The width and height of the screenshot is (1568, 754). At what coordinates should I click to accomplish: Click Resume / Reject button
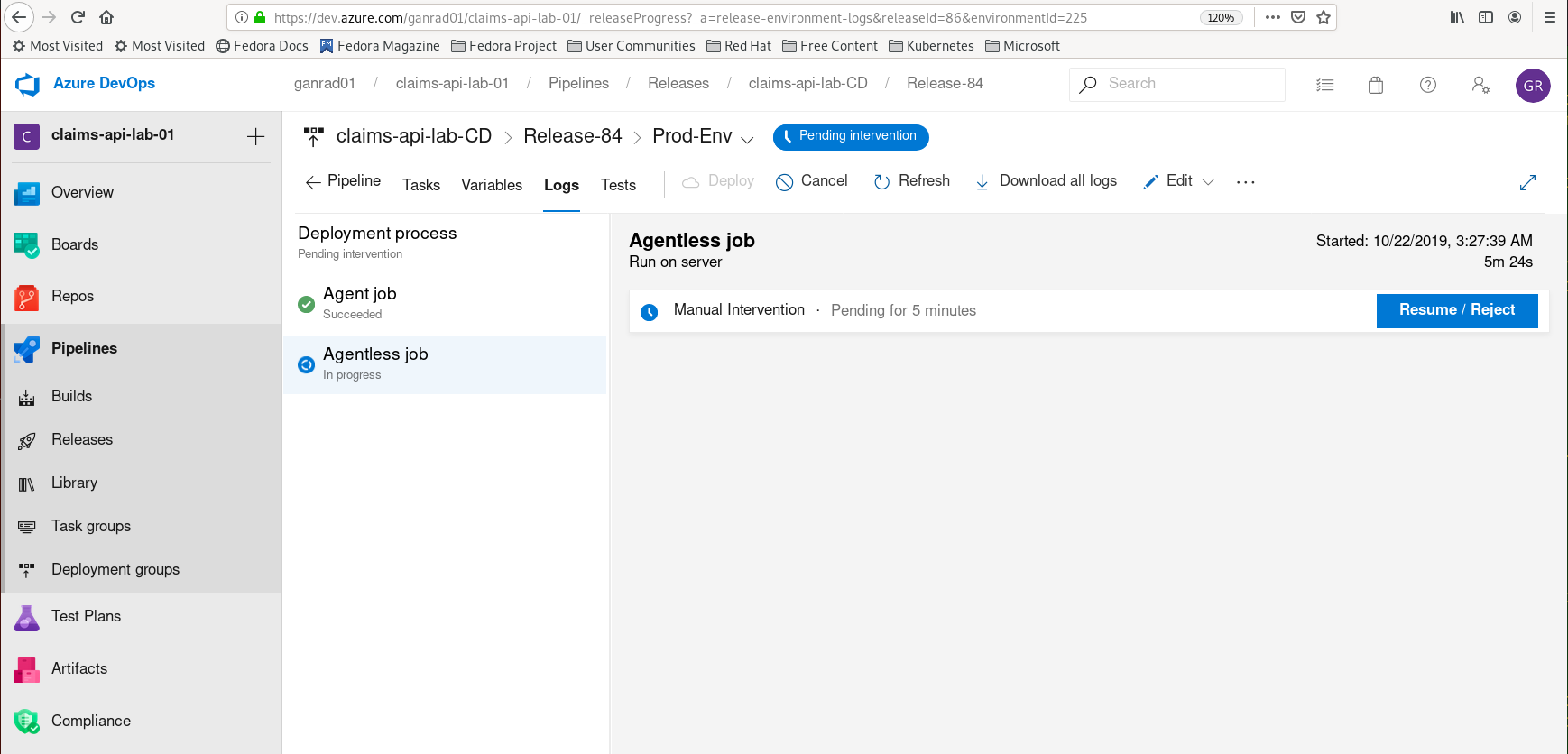(1457, 310)
